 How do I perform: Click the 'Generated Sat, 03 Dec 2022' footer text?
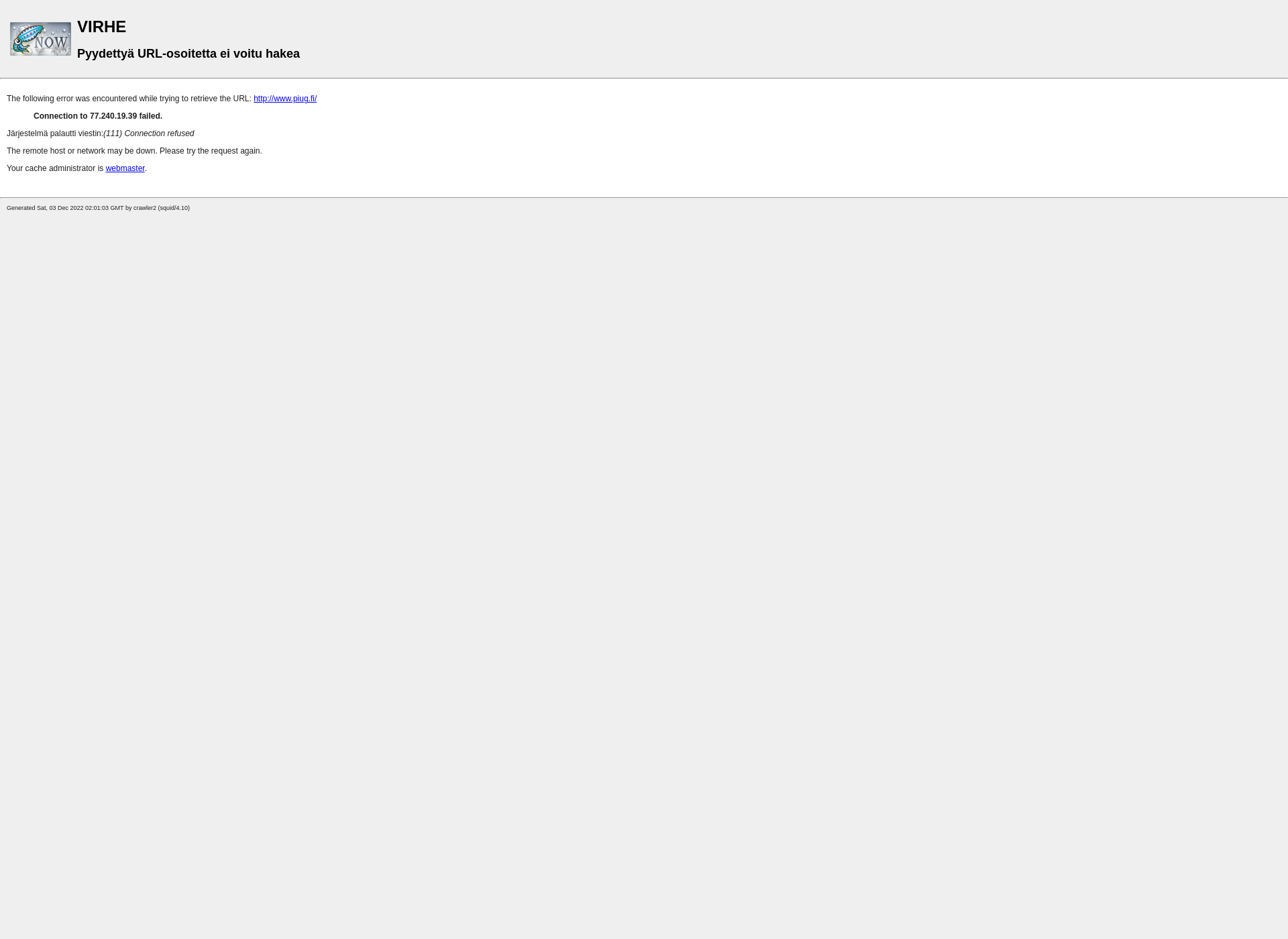pyautogui.click(x=98, y=208)
